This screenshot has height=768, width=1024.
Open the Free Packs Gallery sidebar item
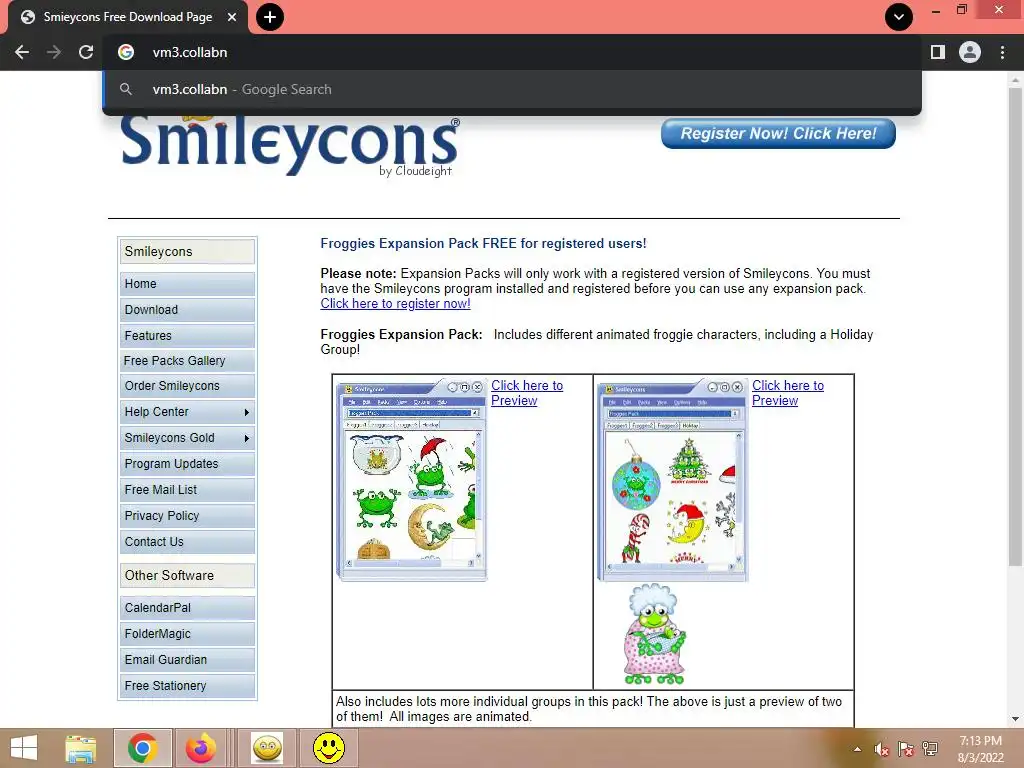187,360
